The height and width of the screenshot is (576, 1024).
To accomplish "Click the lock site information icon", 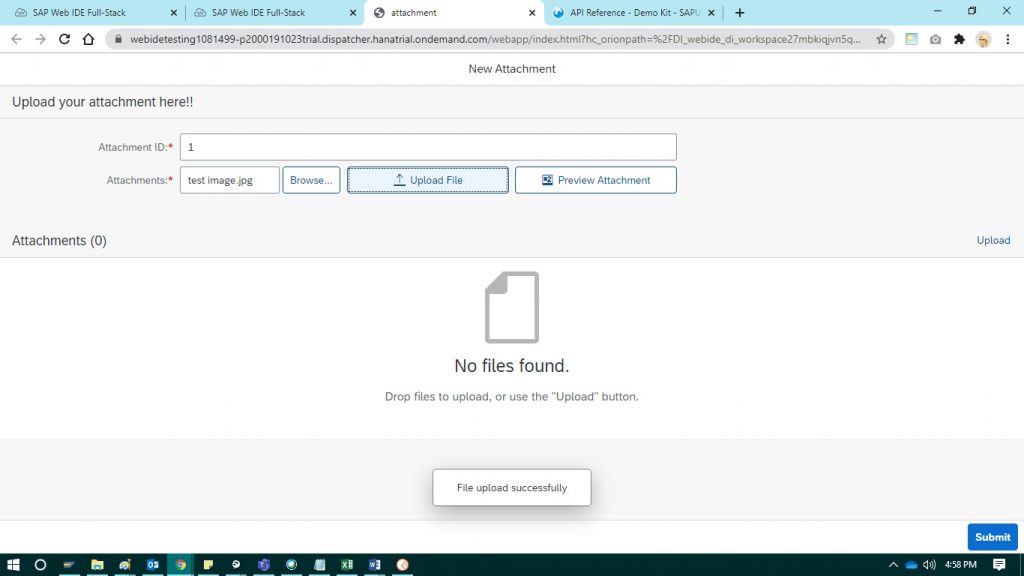I will pos(118,39).
